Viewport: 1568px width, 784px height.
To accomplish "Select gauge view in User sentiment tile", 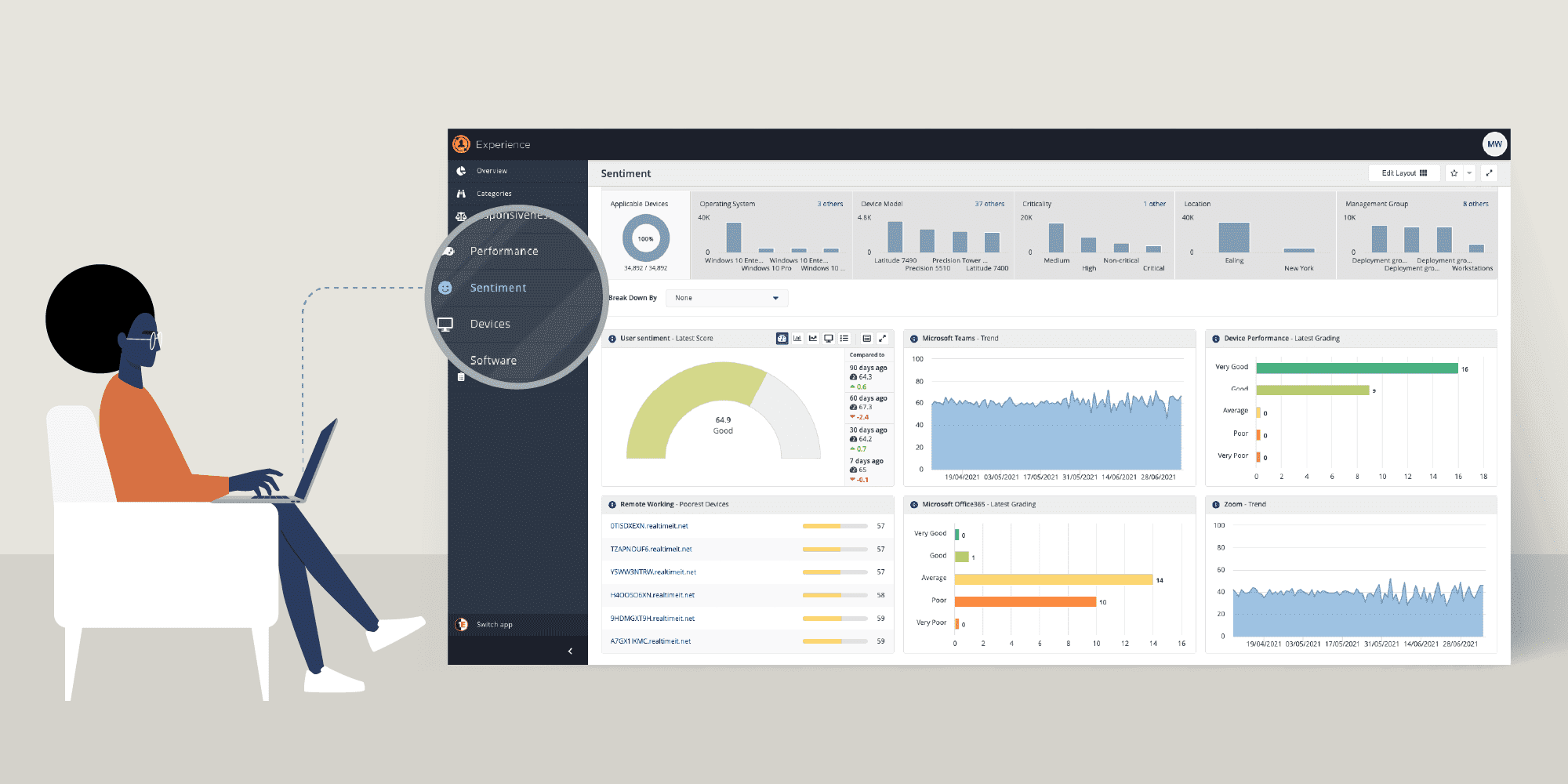I will coord(782,339).
